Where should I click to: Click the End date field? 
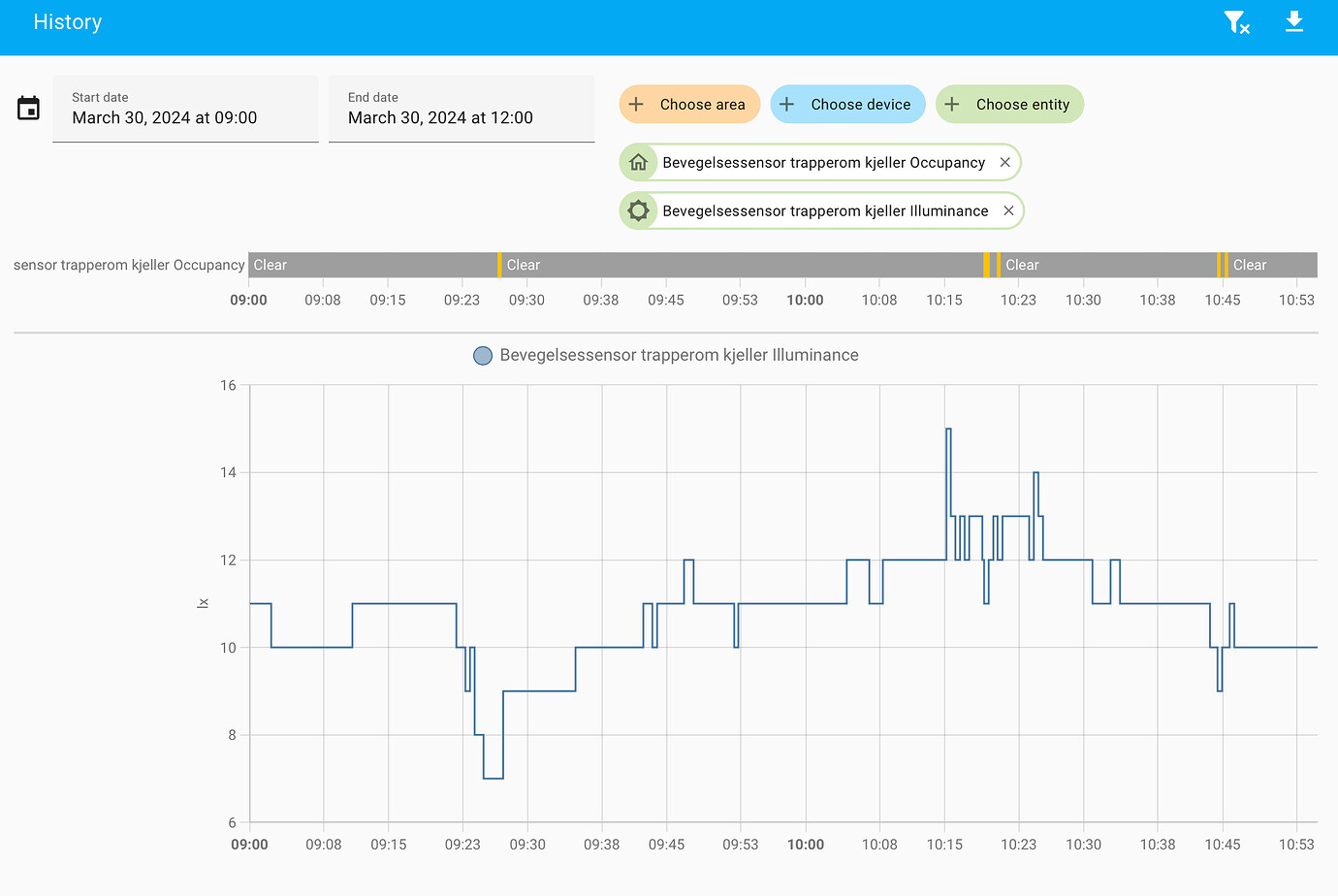click(462, 109)
